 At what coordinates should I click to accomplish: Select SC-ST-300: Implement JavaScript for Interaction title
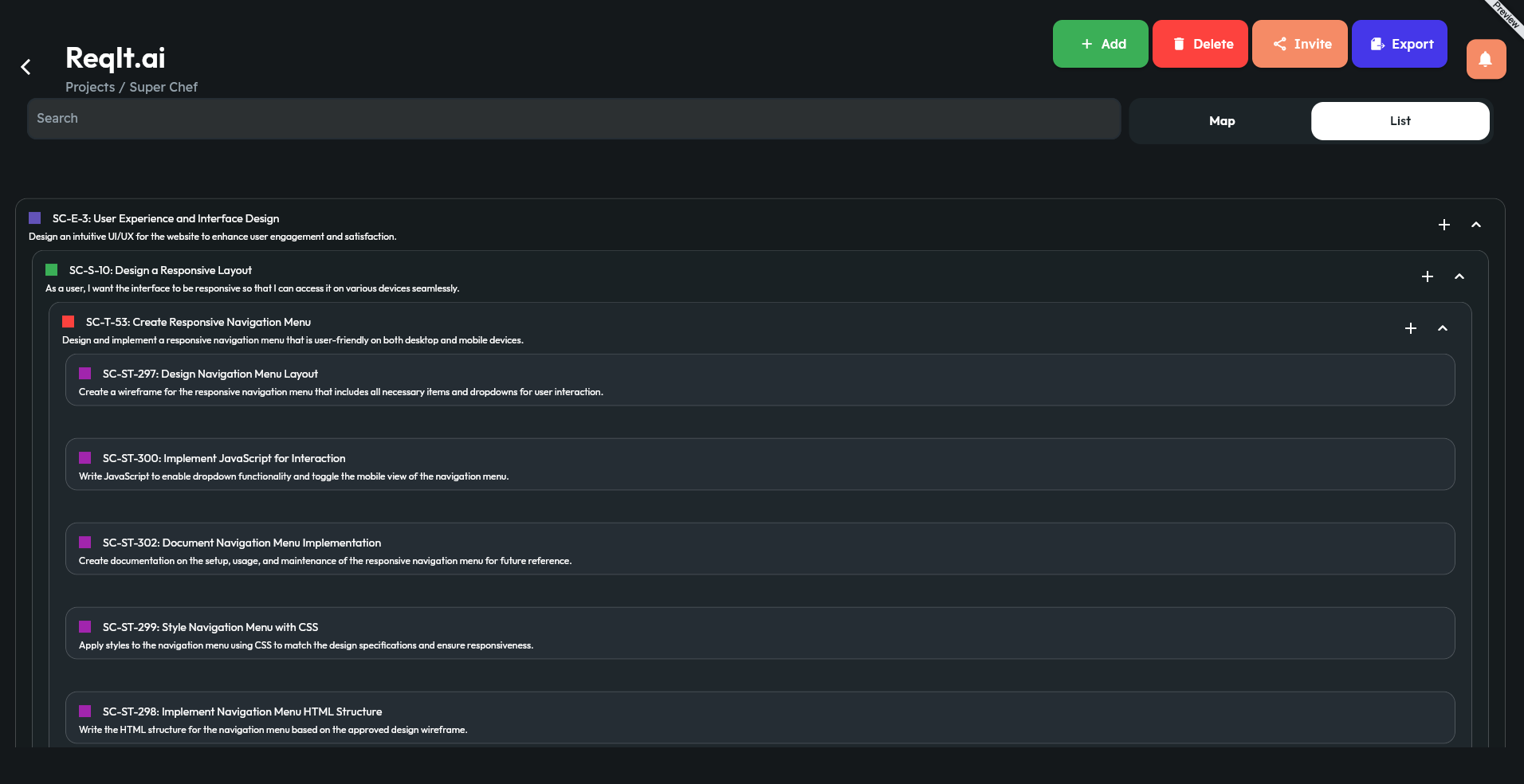224,458
